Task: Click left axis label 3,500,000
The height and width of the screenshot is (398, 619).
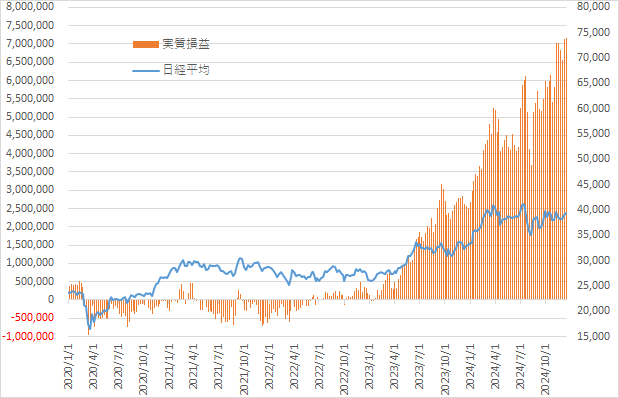Action: click(x=30, y=171)
